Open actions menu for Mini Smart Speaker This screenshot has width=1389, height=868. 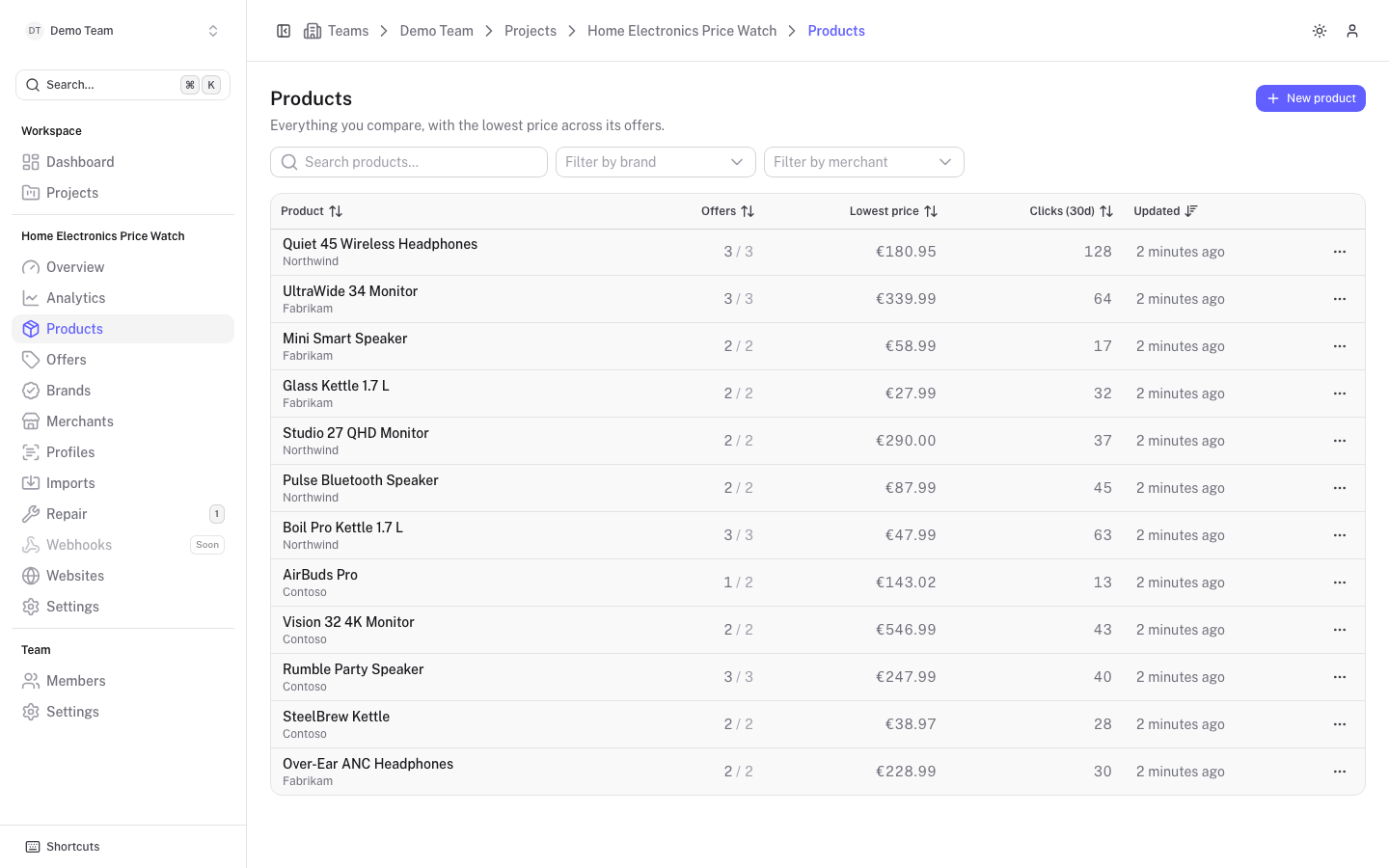point(1340,346)
